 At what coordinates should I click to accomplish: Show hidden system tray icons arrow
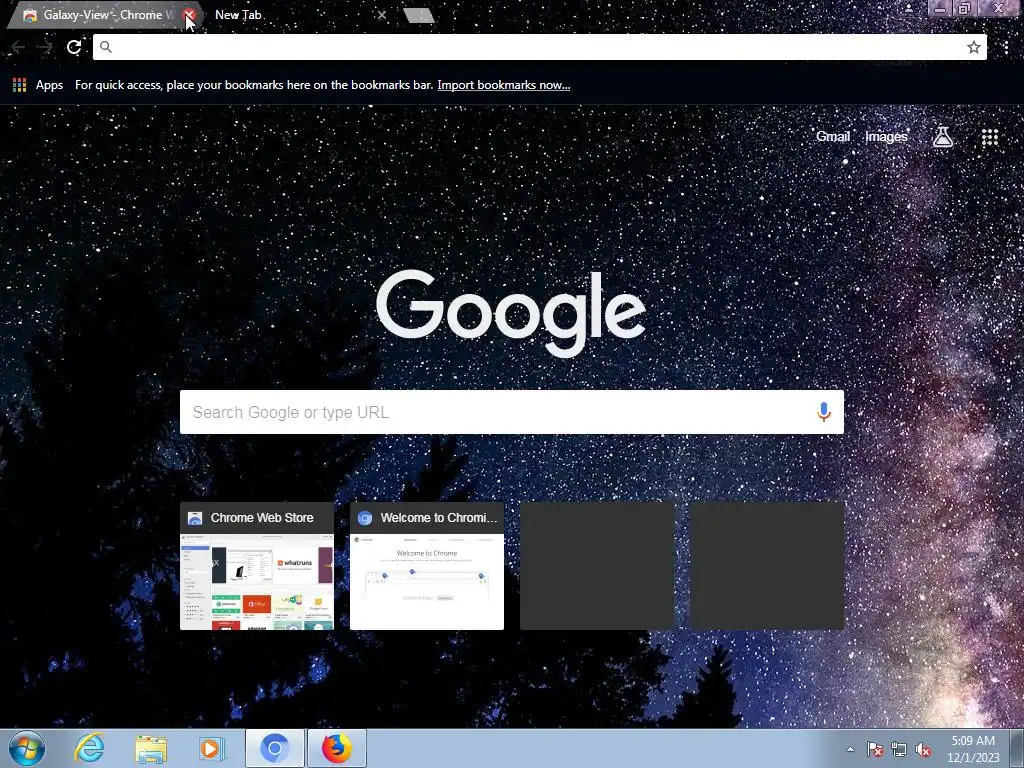click(850, 749)
